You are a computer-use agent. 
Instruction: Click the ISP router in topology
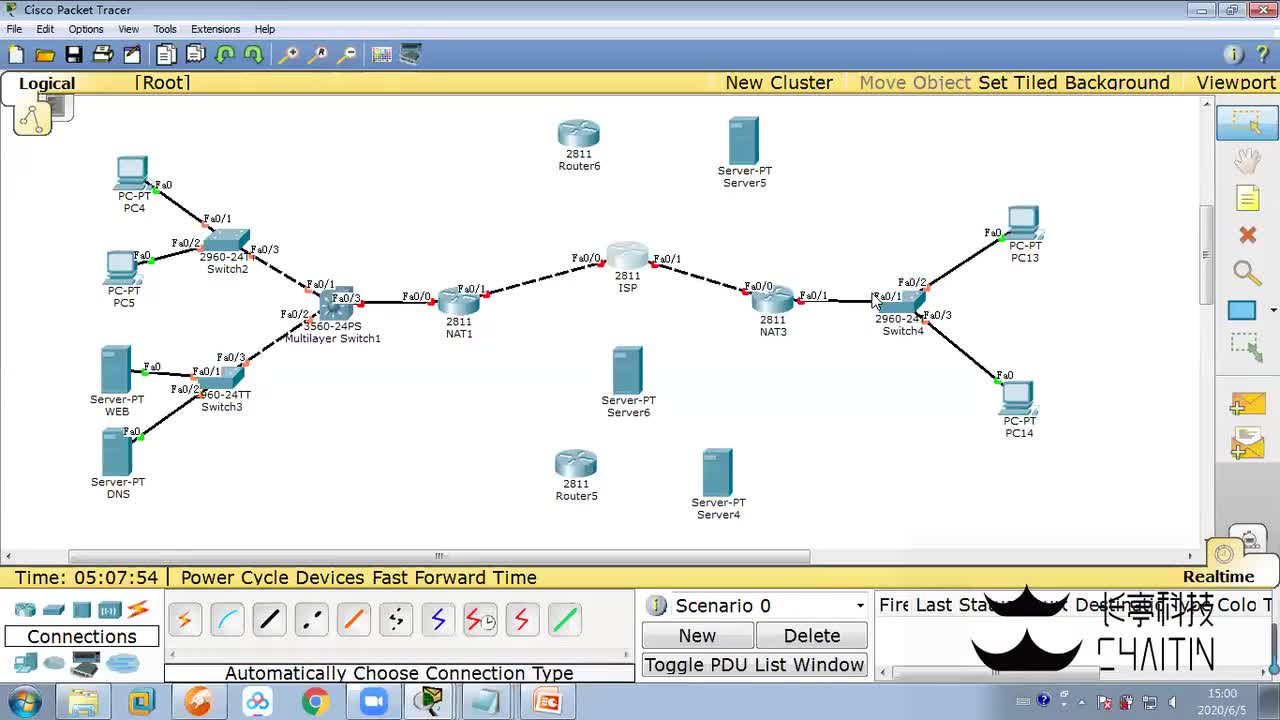coord(627,256)
